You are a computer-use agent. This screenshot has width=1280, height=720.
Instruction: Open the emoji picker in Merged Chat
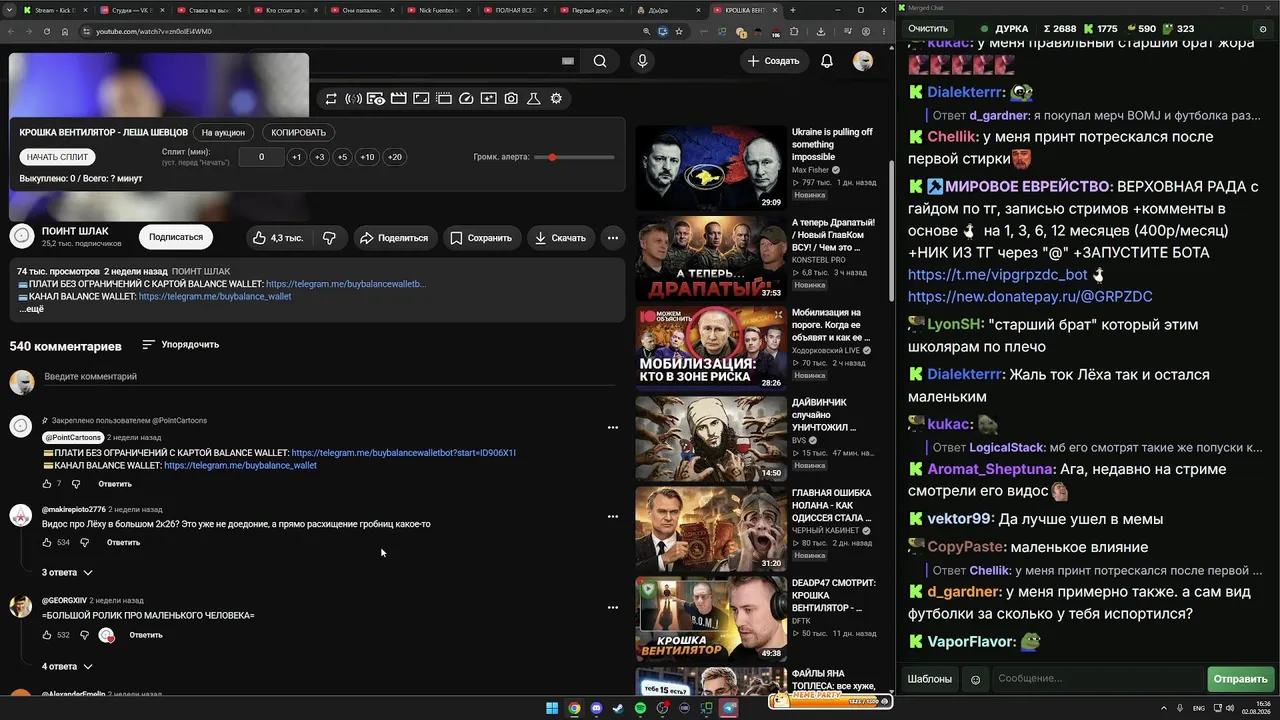pyautogui.click(x=976, y=679)
